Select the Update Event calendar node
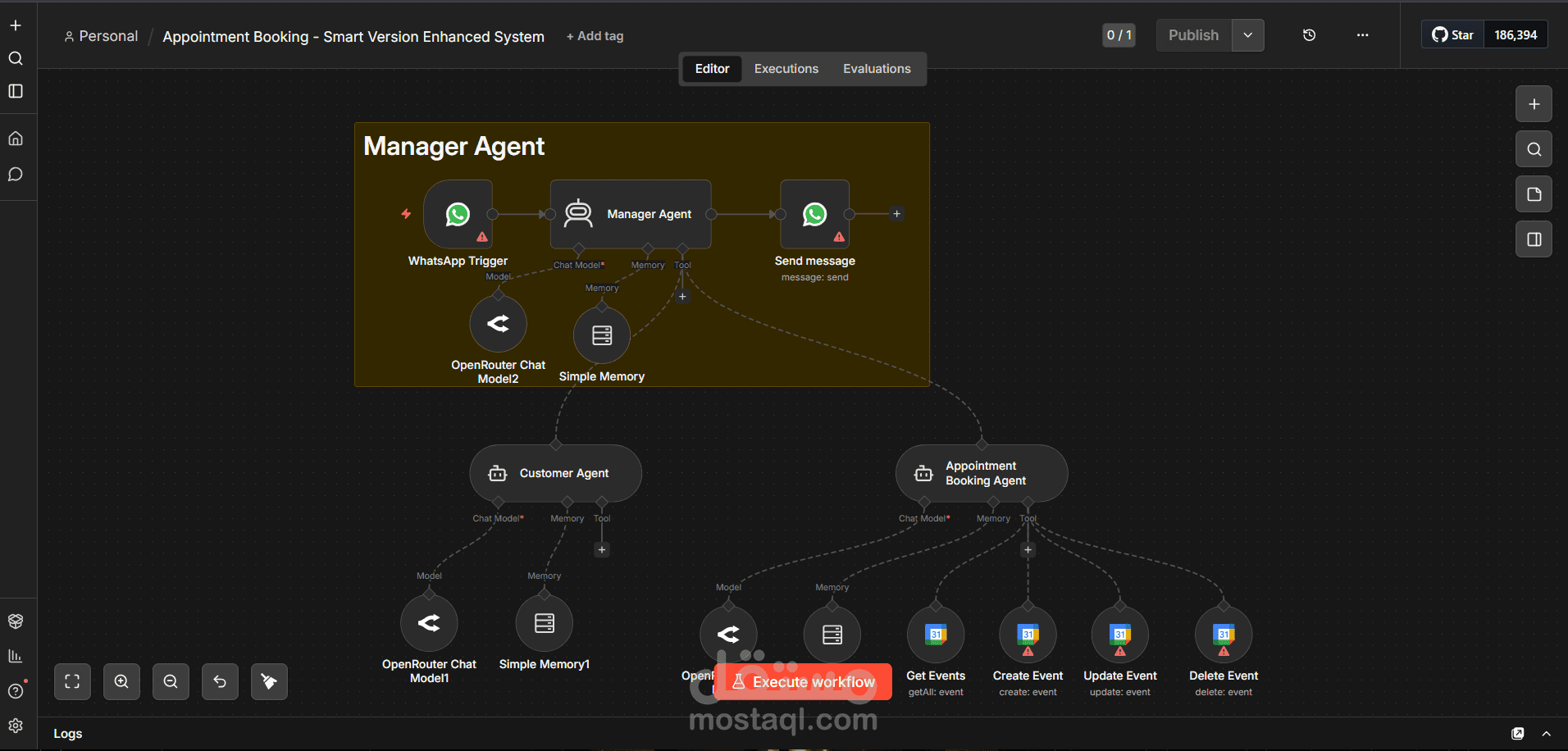 1120,635
